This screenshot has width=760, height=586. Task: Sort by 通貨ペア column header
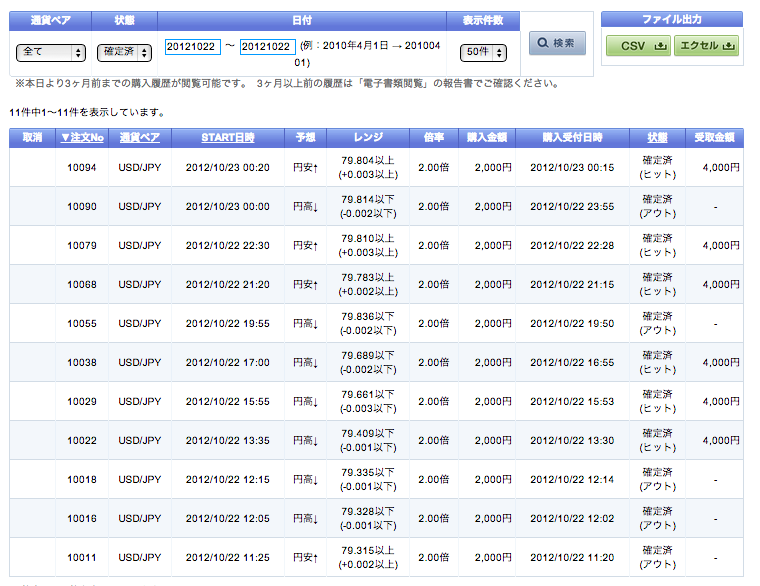(x=140, y=138)
